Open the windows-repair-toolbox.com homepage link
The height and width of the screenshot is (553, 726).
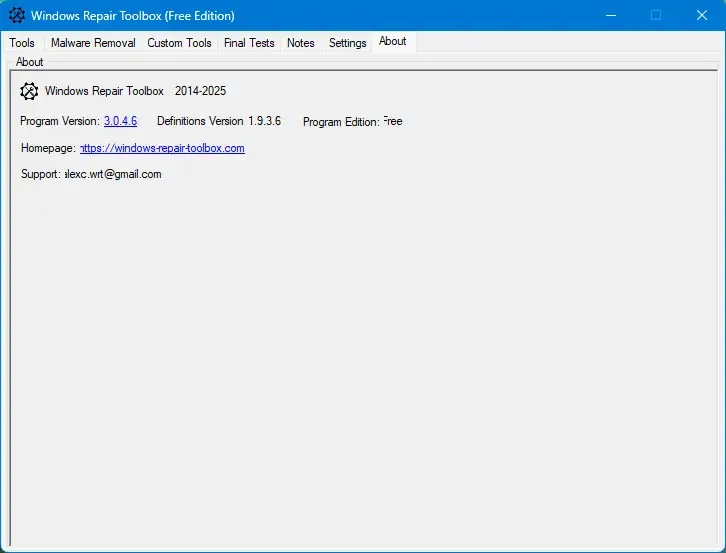tap(162, 148)
